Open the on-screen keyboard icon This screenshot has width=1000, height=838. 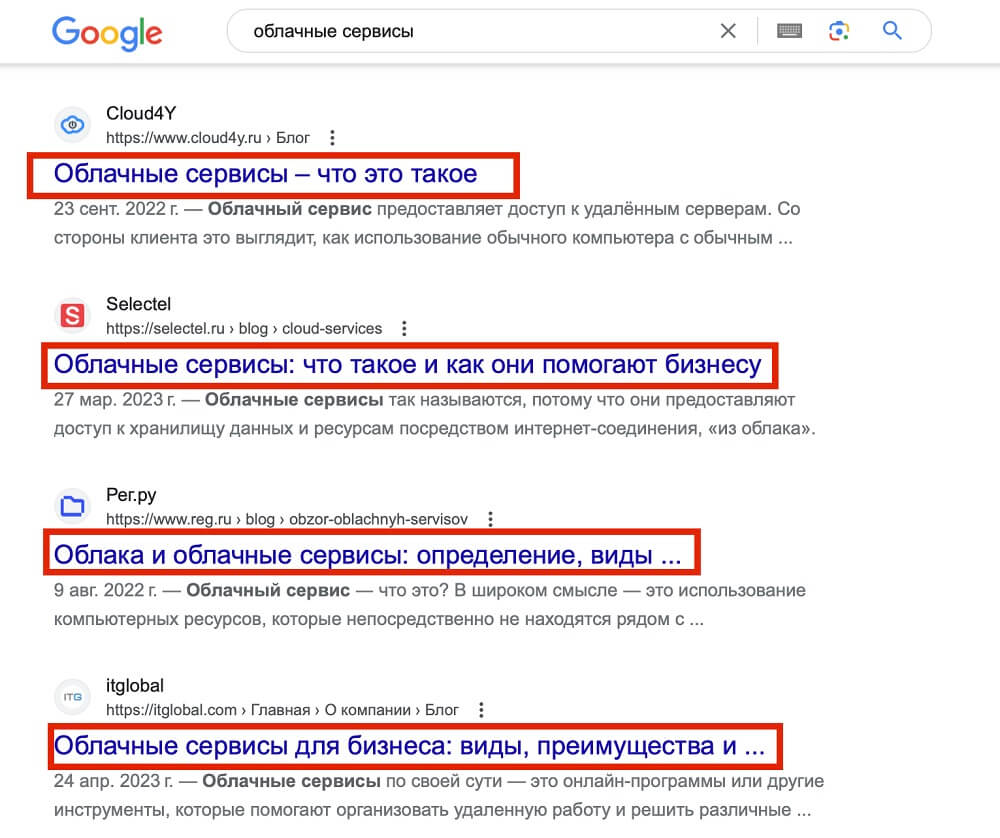pos(789,31)
